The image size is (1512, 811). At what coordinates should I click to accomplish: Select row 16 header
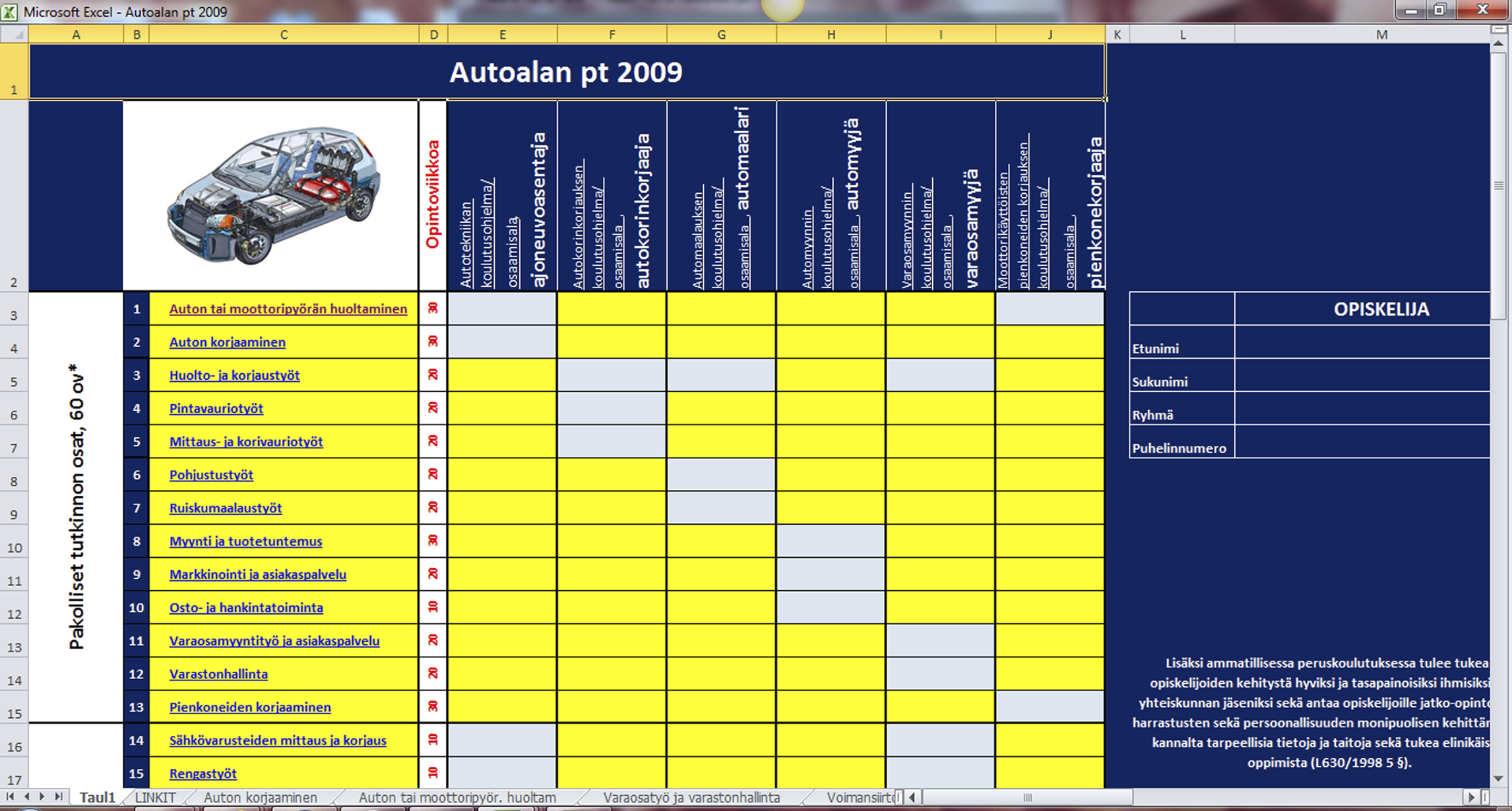click(x=14, y=740)
